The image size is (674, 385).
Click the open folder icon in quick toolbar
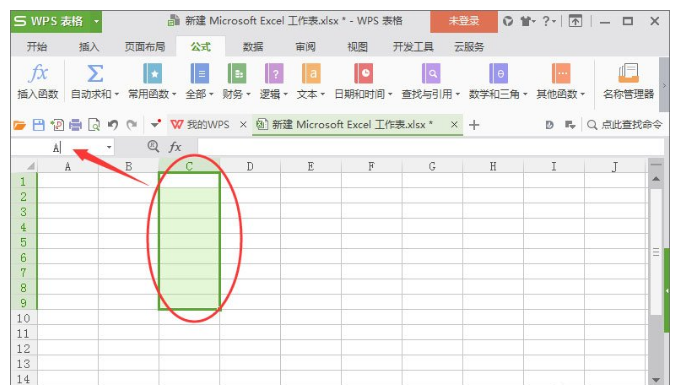(19, 125)
